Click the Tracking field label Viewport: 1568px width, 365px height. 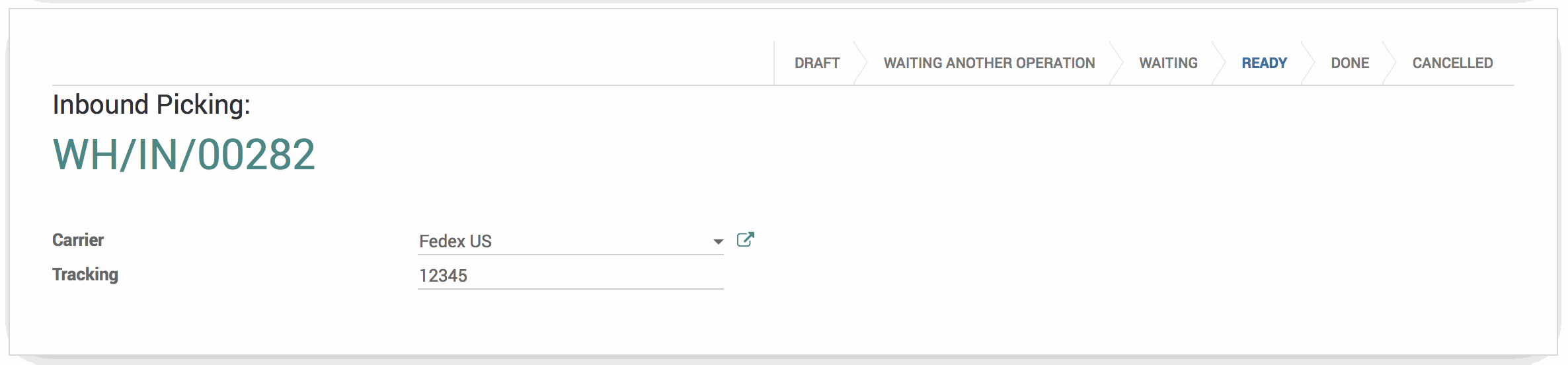click(85, 274)
